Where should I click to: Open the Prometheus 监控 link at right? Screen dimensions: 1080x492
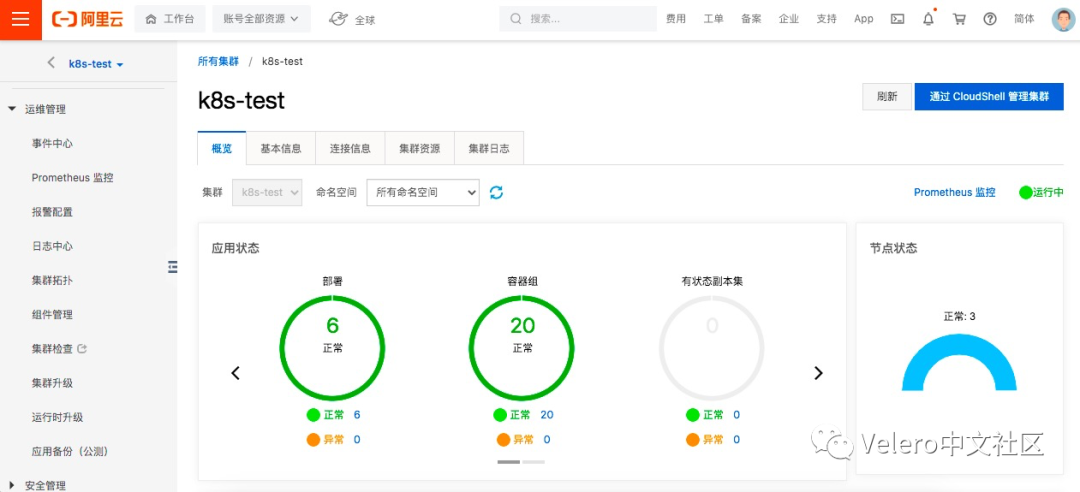click(x=955, y=192)
